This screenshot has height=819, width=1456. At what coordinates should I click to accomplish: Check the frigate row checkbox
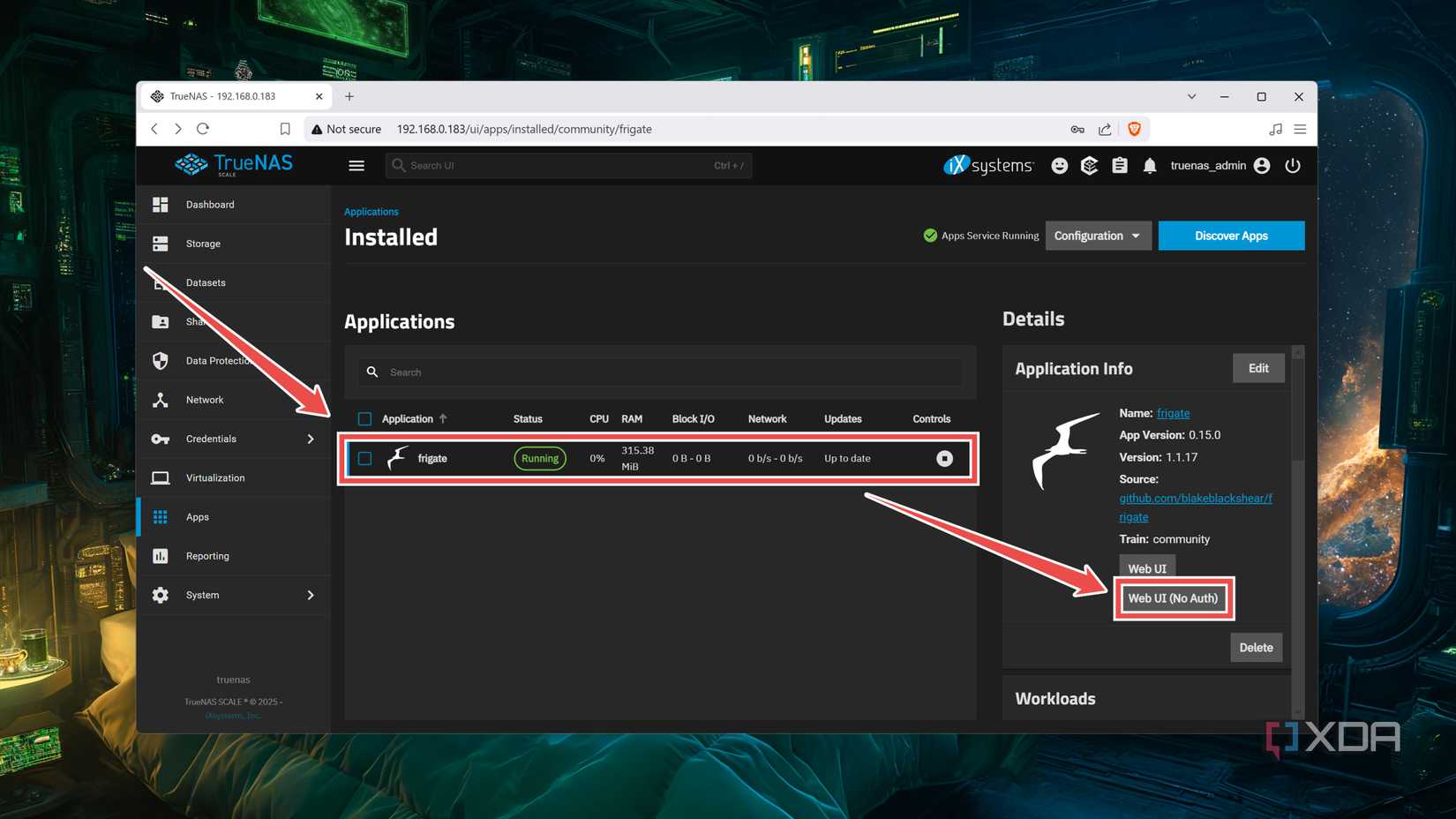click(364, 459)
